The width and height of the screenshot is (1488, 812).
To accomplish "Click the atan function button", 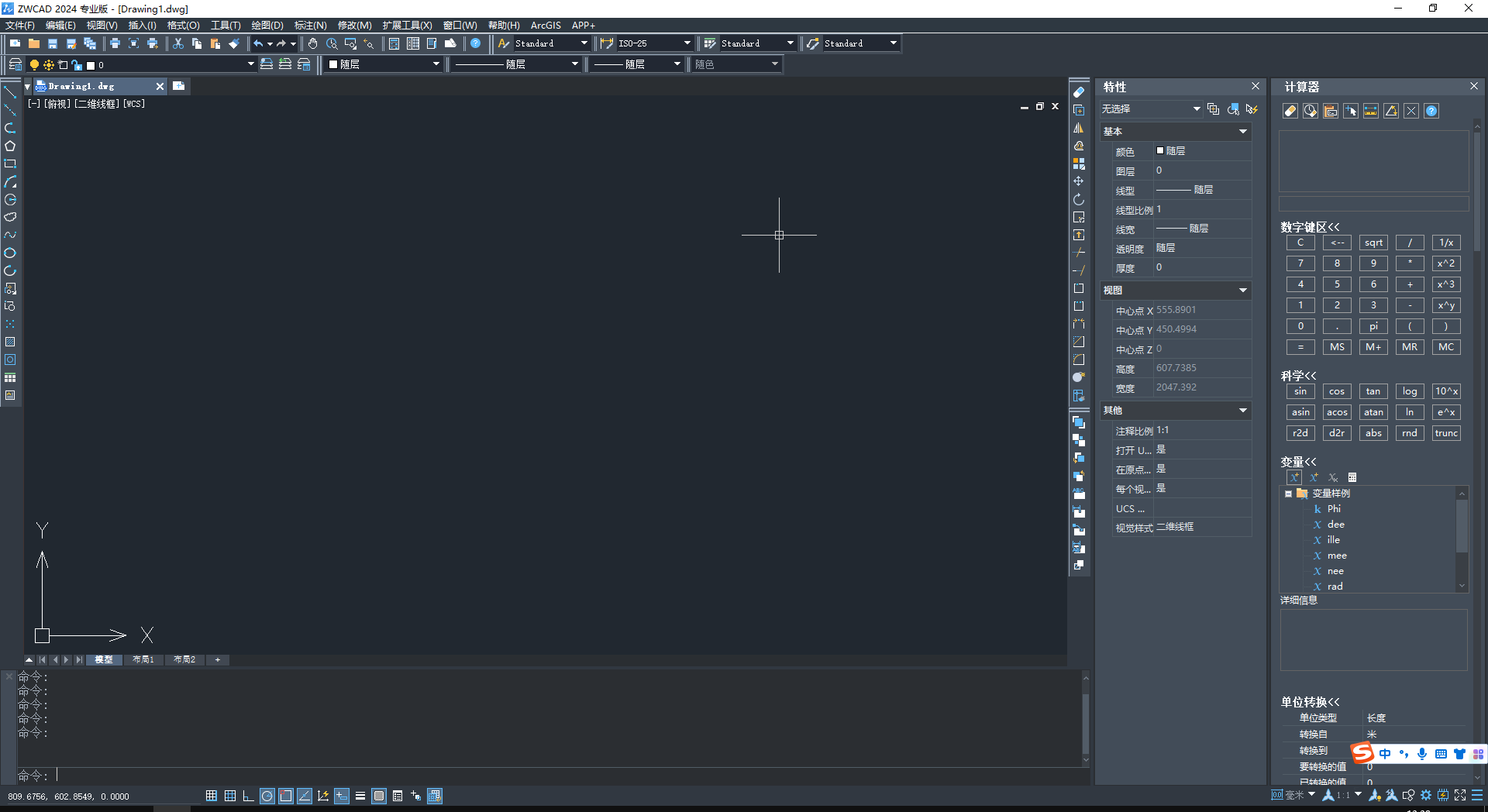I will (x=1373, y=412).
